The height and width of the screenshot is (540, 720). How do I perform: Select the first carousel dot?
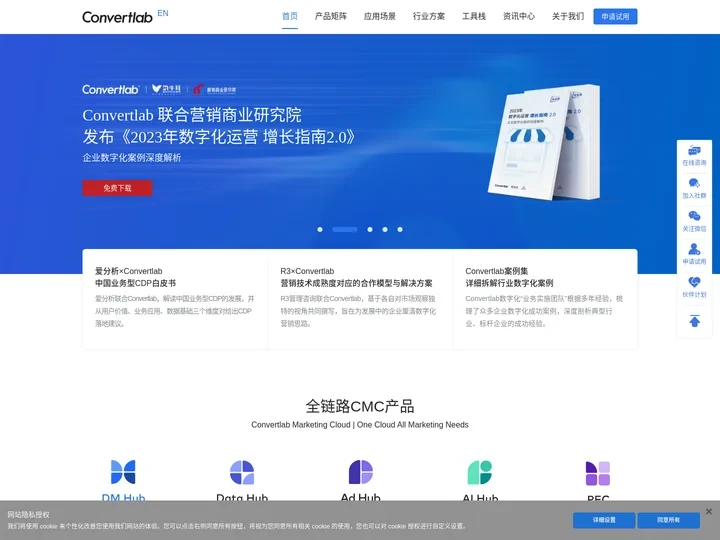click(x=320, y=230)
